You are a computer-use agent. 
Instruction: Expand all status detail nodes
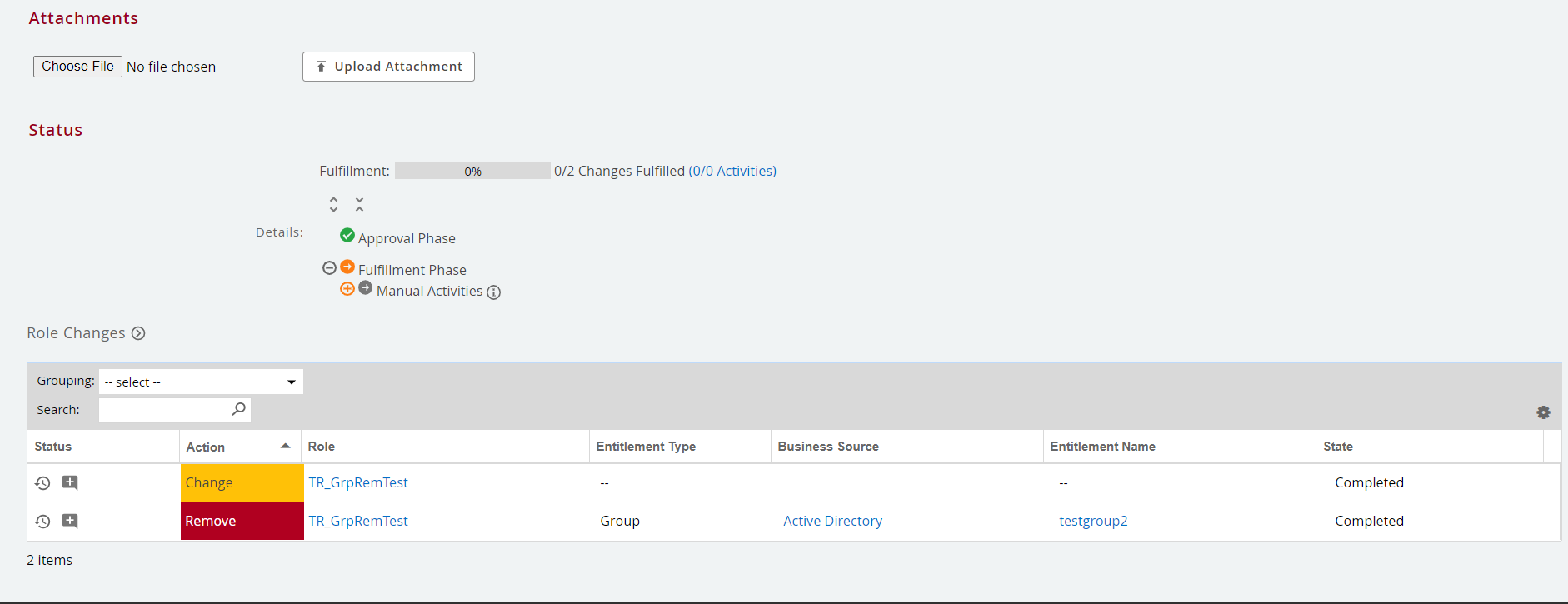click(333, 204)
